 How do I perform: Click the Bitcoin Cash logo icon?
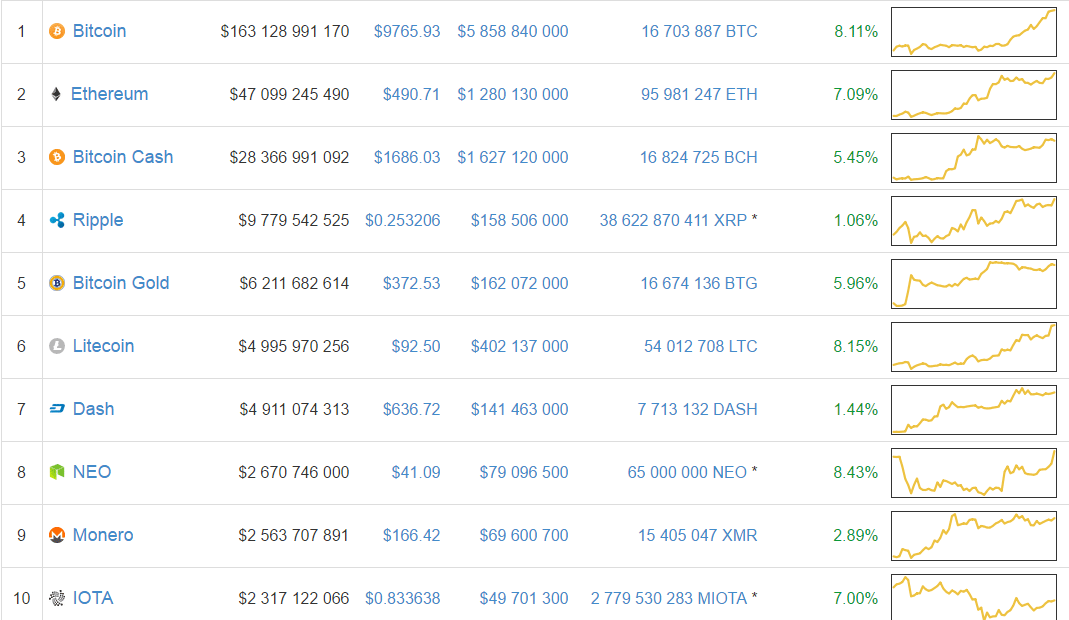(57, 158)
